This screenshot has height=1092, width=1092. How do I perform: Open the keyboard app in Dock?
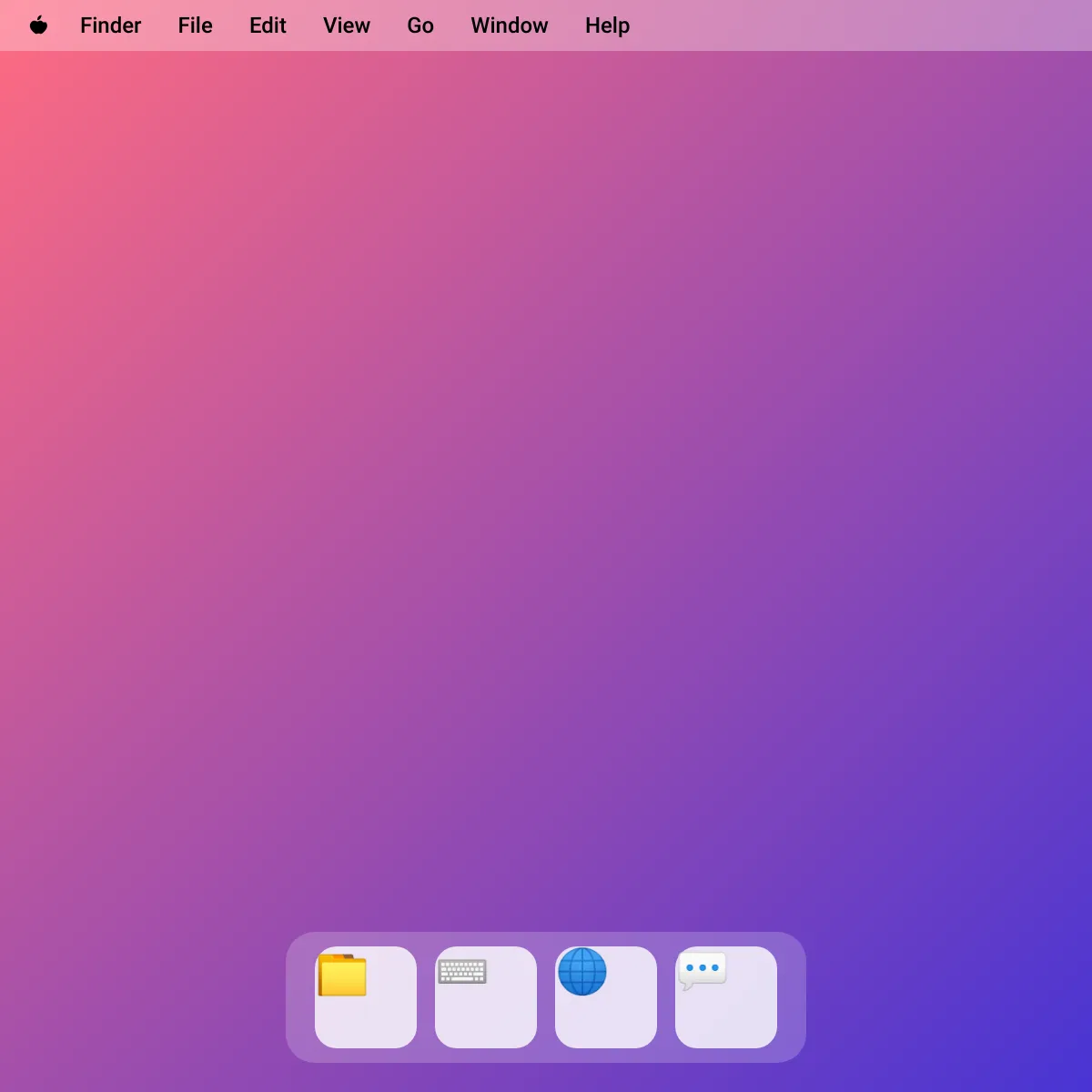tap(486, 997)
